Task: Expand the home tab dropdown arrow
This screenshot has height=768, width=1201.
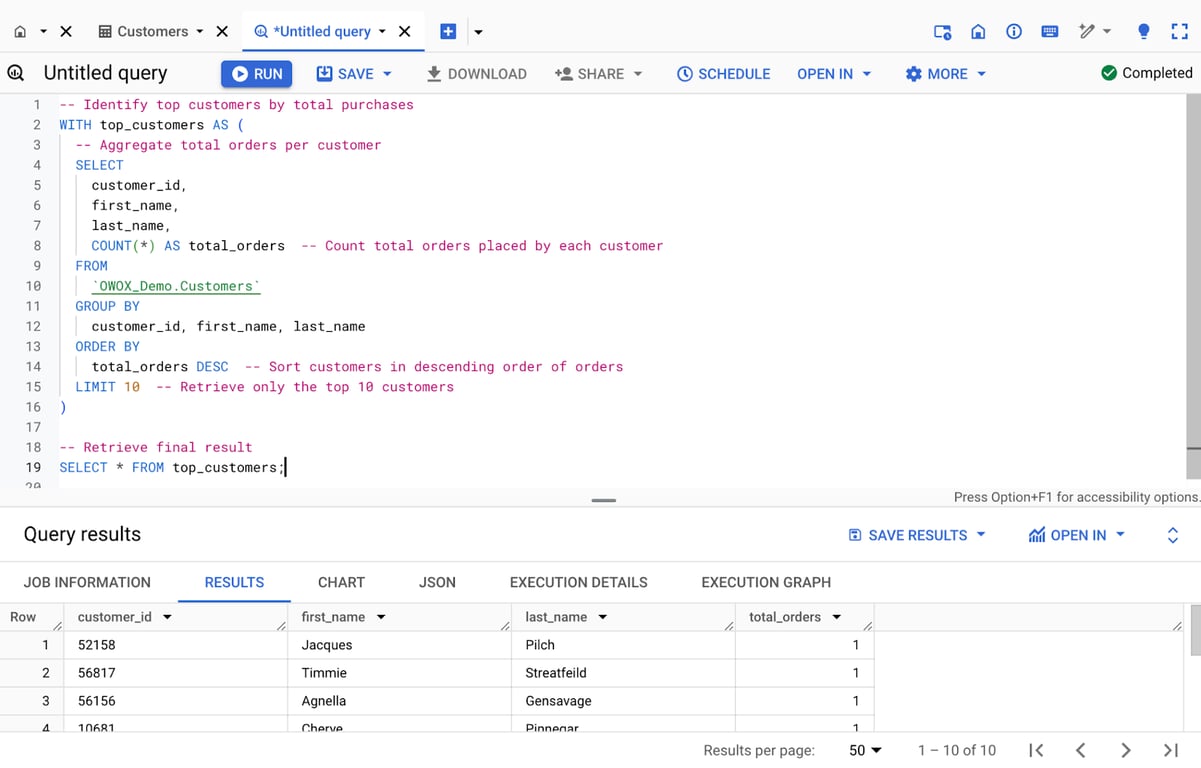Action: pos(43,32)
